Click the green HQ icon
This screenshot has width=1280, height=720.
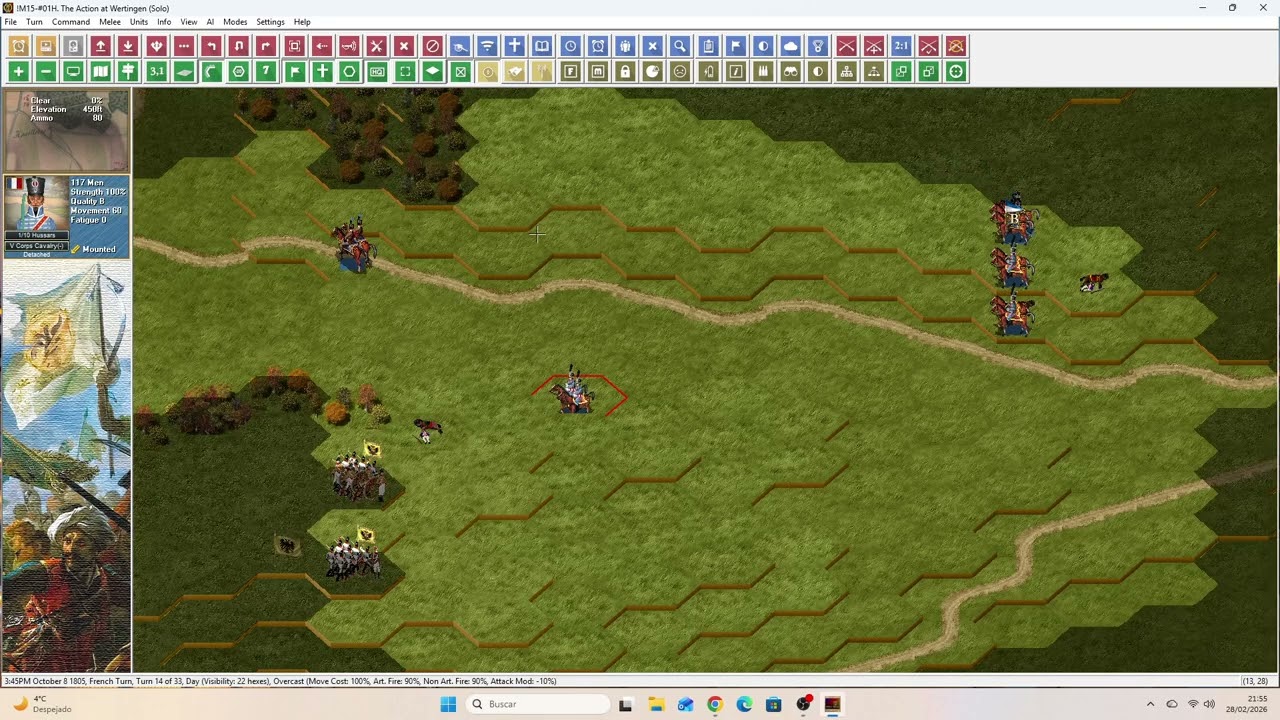click(377, 72)
